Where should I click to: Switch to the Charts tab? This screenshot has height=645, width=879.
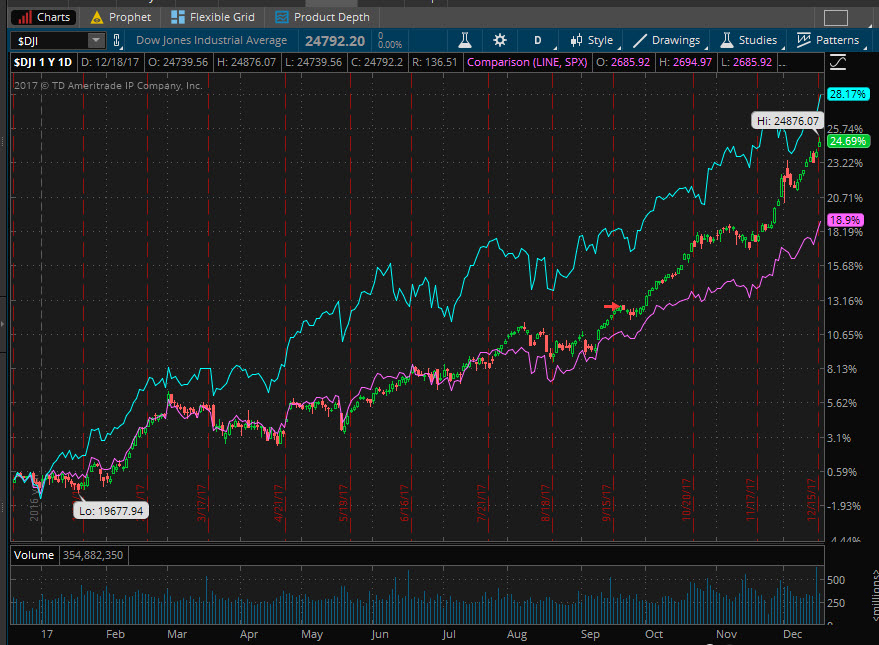tap(44, 17)
